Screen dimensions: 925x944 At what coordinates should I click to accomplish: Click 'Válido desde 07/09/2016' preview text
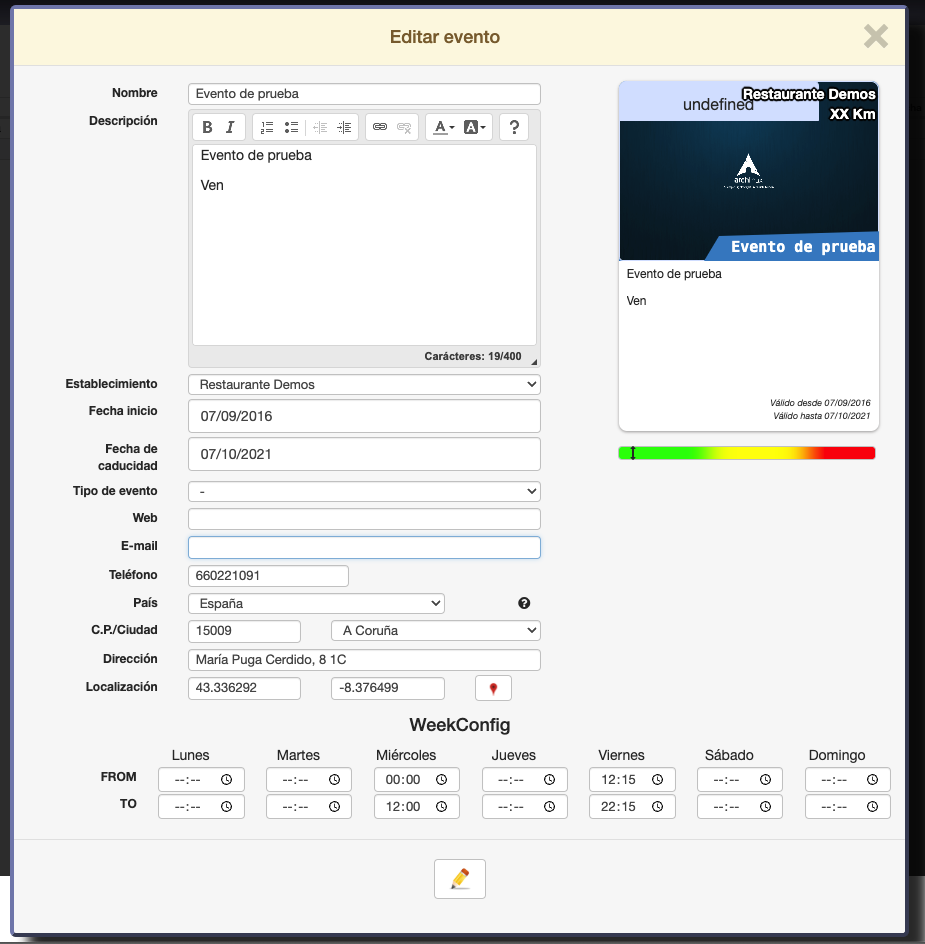[x=820, y=403]
